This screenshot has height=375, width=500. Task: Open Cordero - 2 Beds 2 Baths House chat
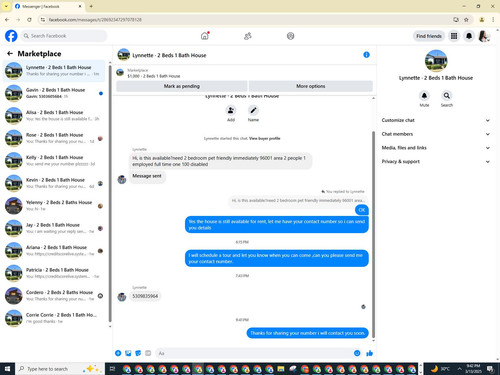(x=54, y=296)
